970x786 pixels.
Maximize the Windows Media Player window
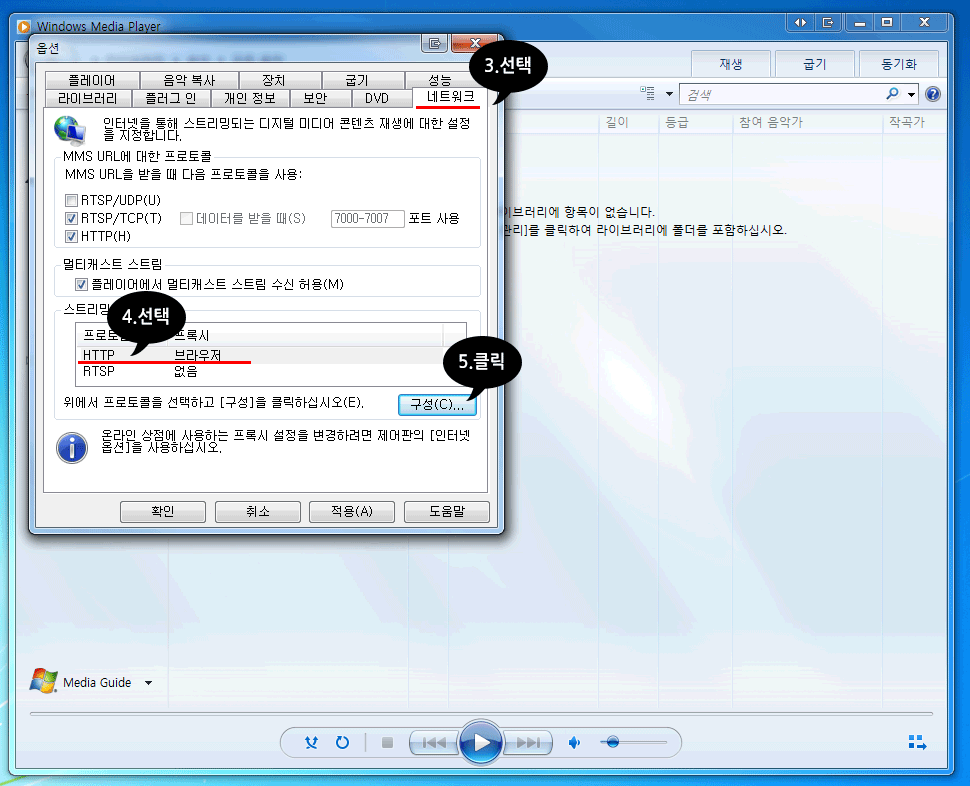click(887, 22)
